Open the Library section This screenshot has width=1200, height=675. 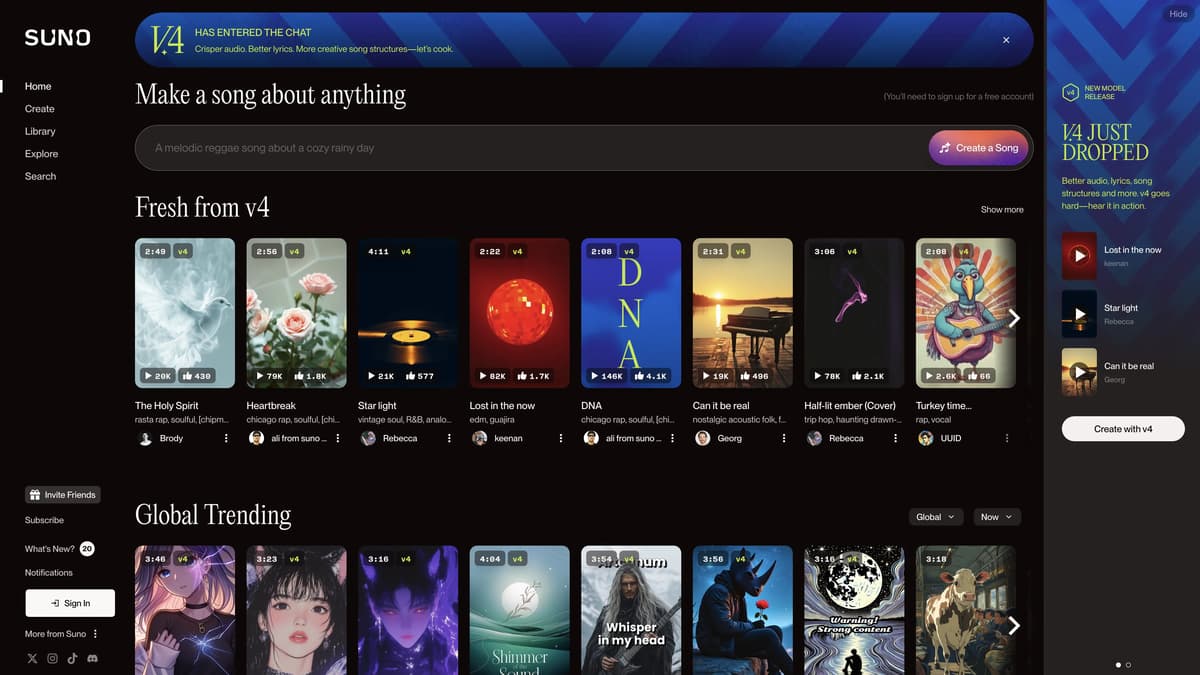(x=40, y=131)
